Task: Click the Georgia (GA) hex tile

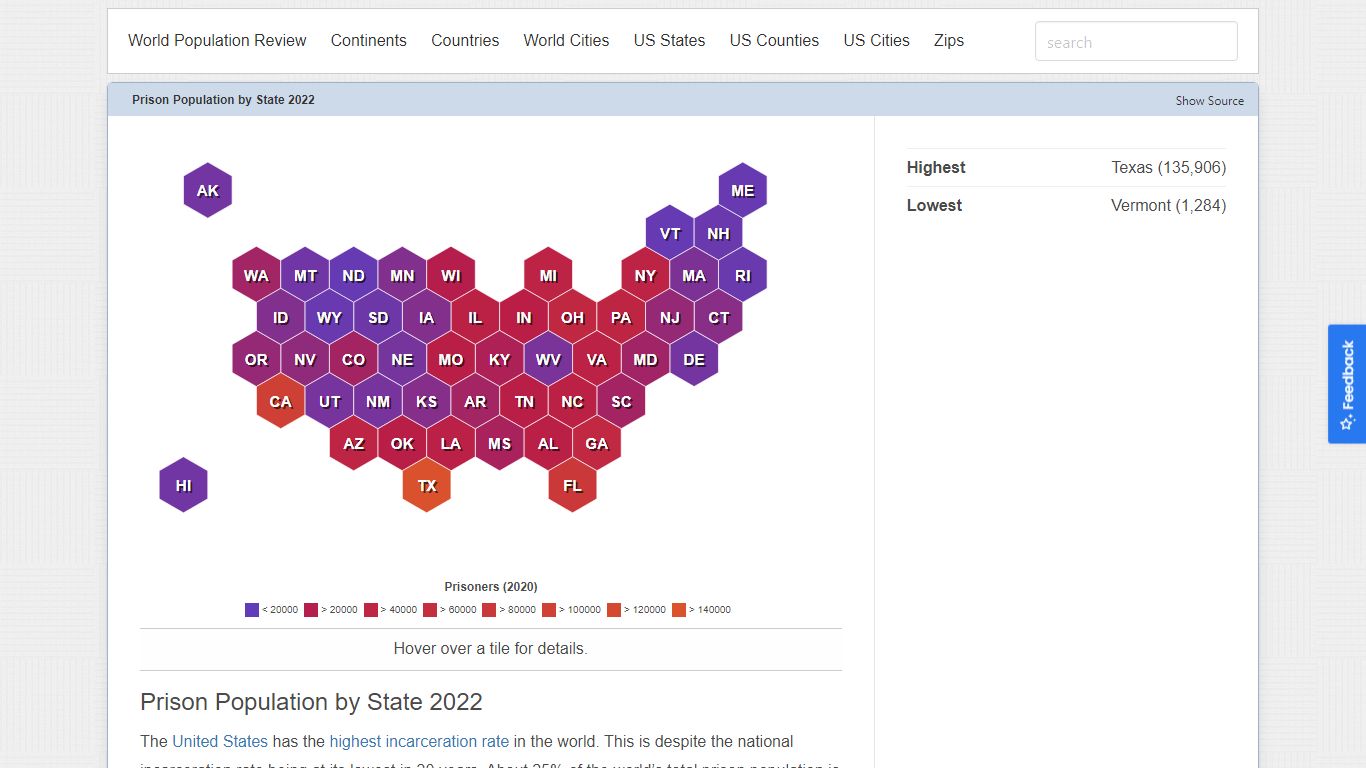Action: [597, 443]
